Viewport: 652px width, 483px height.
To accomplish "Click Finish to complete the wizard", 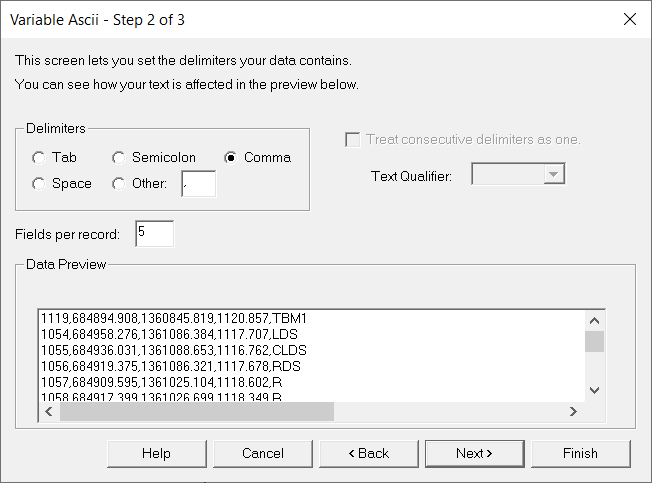I will [x=580, y=453].
